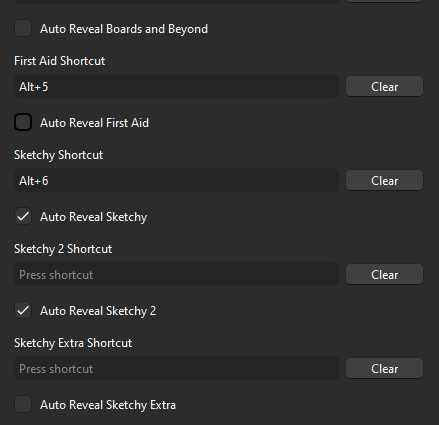Click the Auto Reveal Sketchy Extra label text
Viewport: 439px width, 425px height.
pyautogui.click(x=108, y=405)
